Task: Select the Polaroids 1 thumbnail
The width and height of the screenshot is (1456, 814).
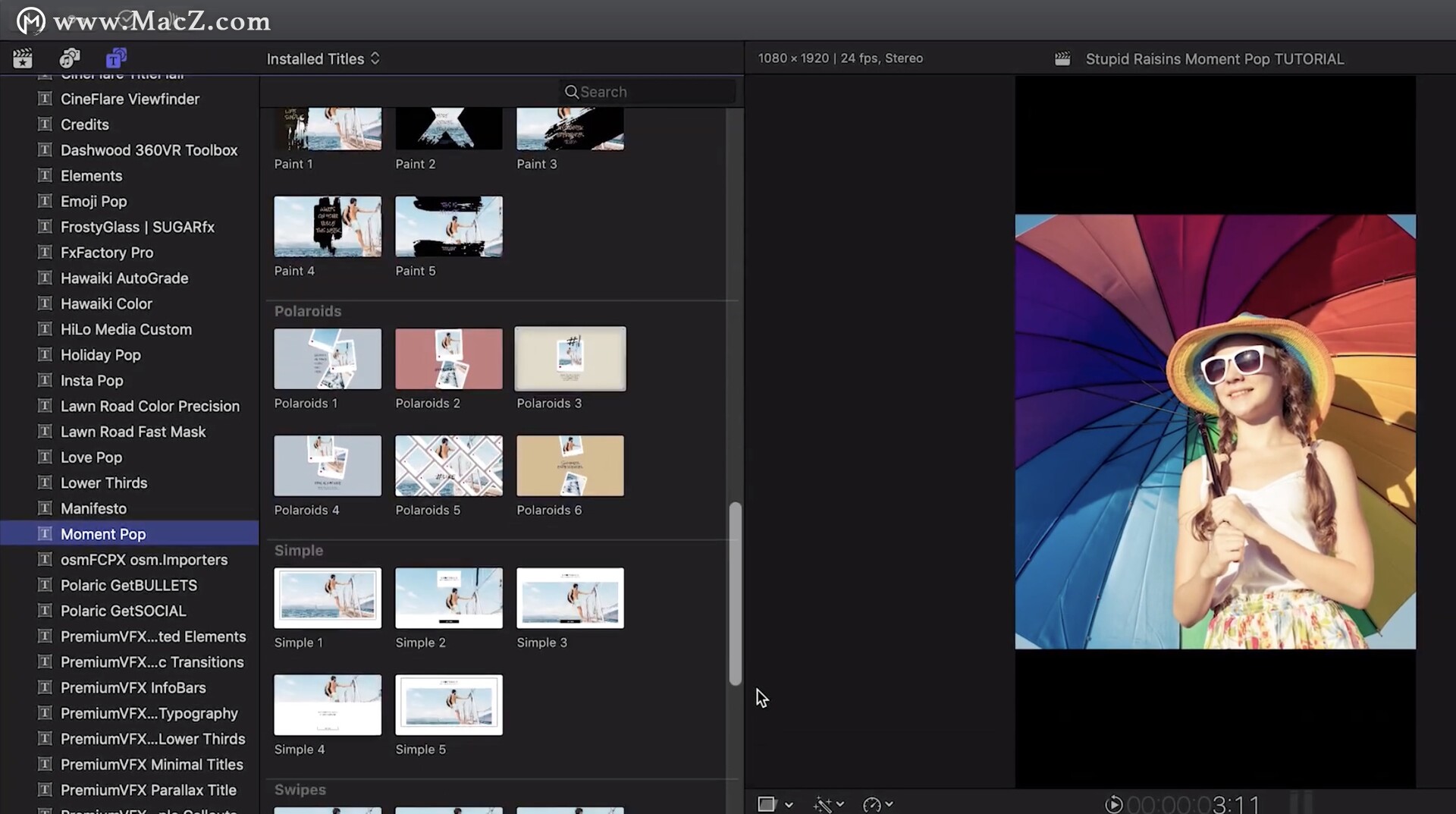Action: click(328, 359)
